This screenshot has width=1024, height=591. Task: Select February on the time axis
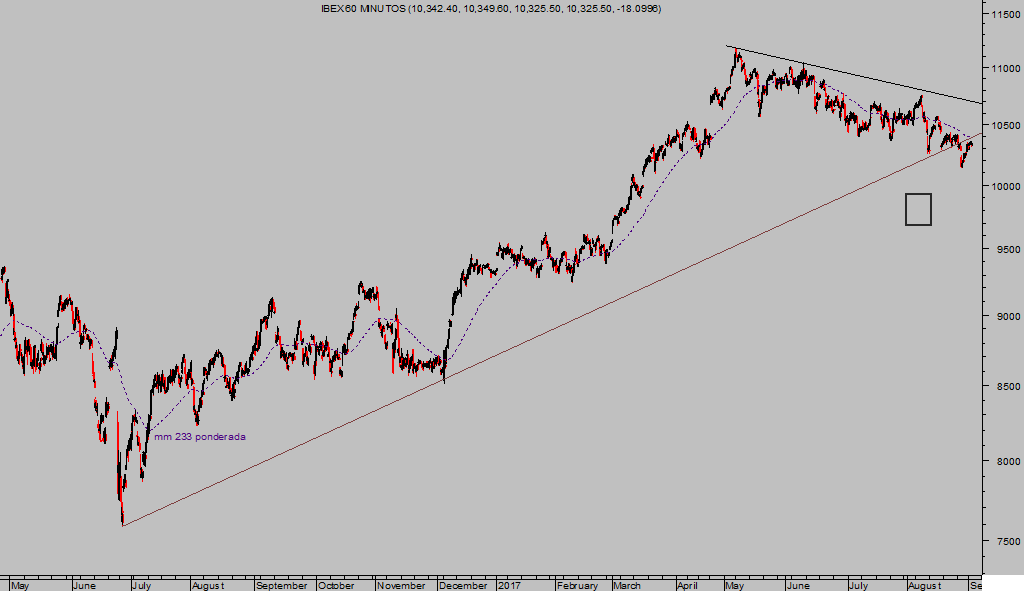[x=577, y=585]
